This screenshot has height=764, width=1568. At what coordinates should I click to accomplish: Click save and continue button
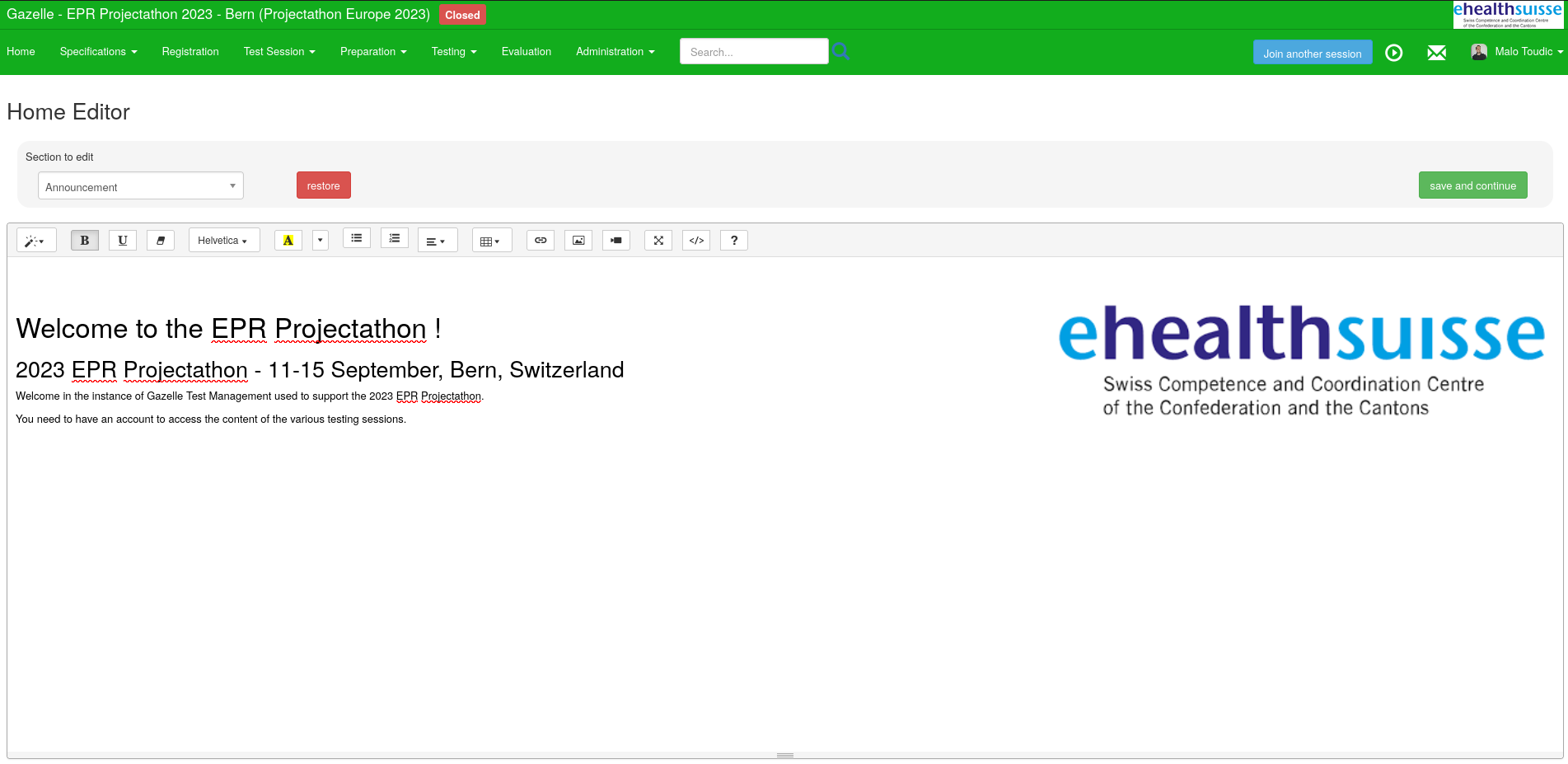pyautogui.click(x=1472, y=185)
